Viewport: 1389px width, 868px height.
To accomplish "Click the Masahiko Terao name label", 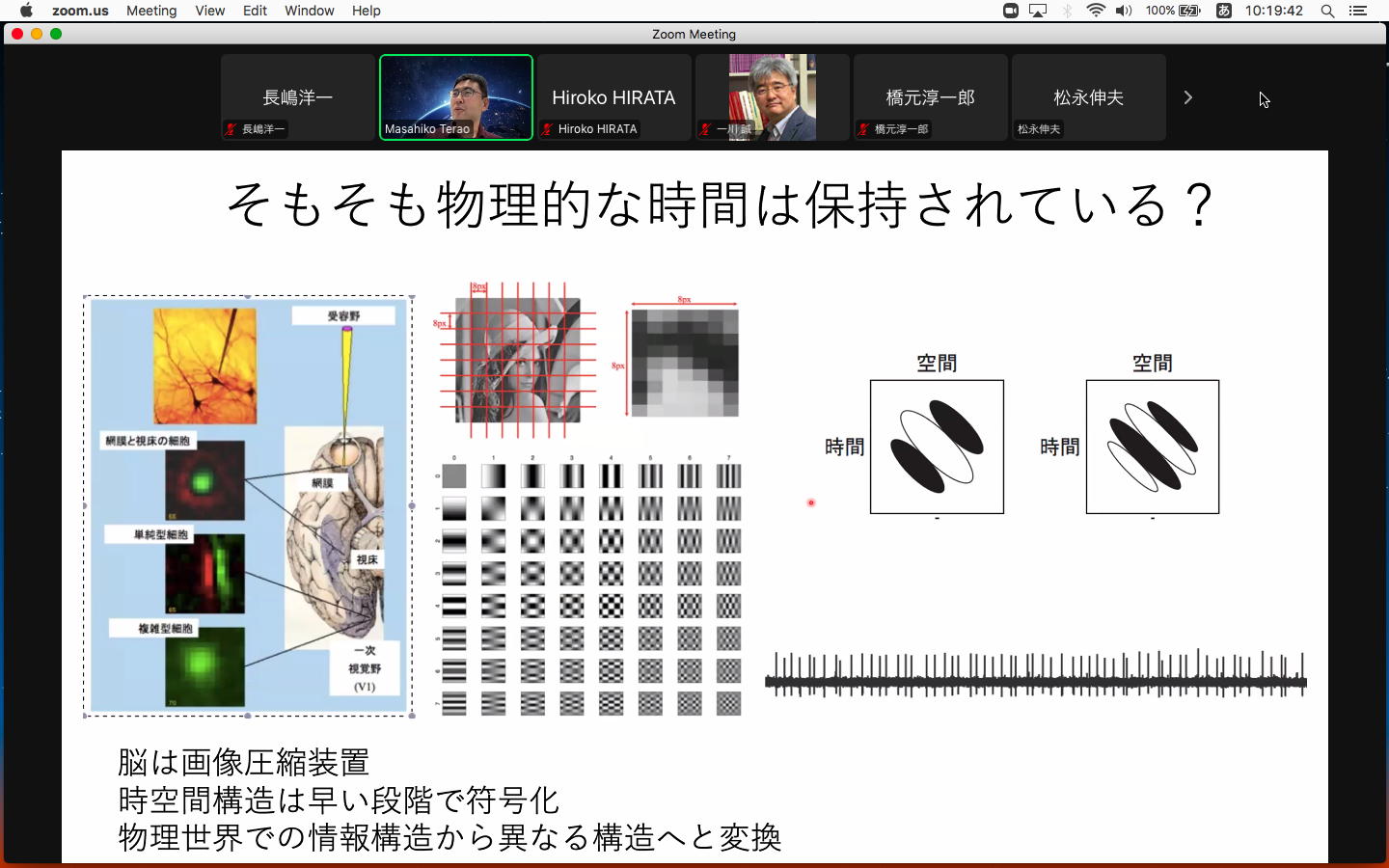I will coord(427,129).
